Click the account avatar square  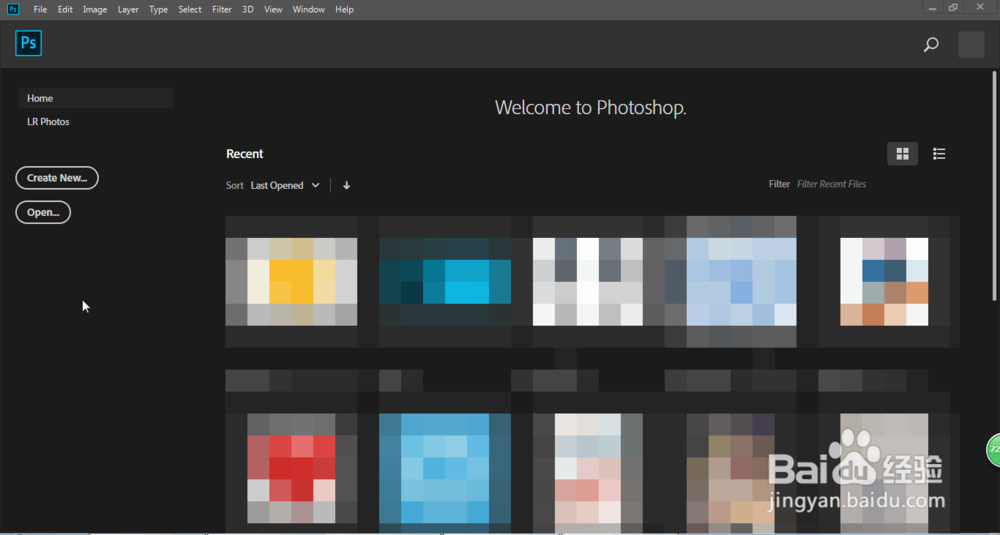[971, 45]
